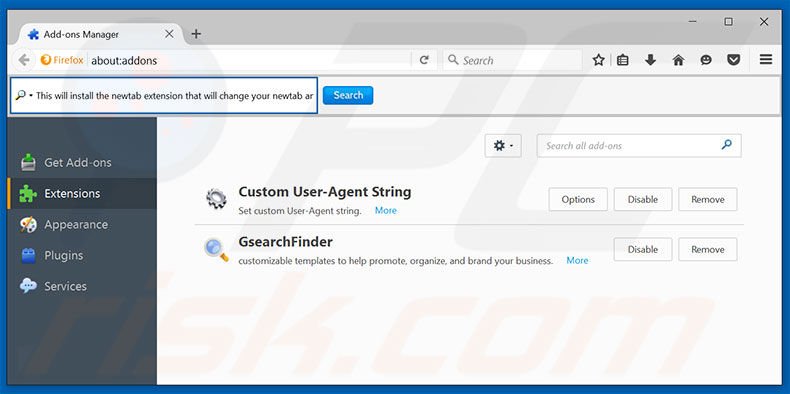The image size is (790, 394).
Task: Switch to Plugins section
Action: pos(82,255)
